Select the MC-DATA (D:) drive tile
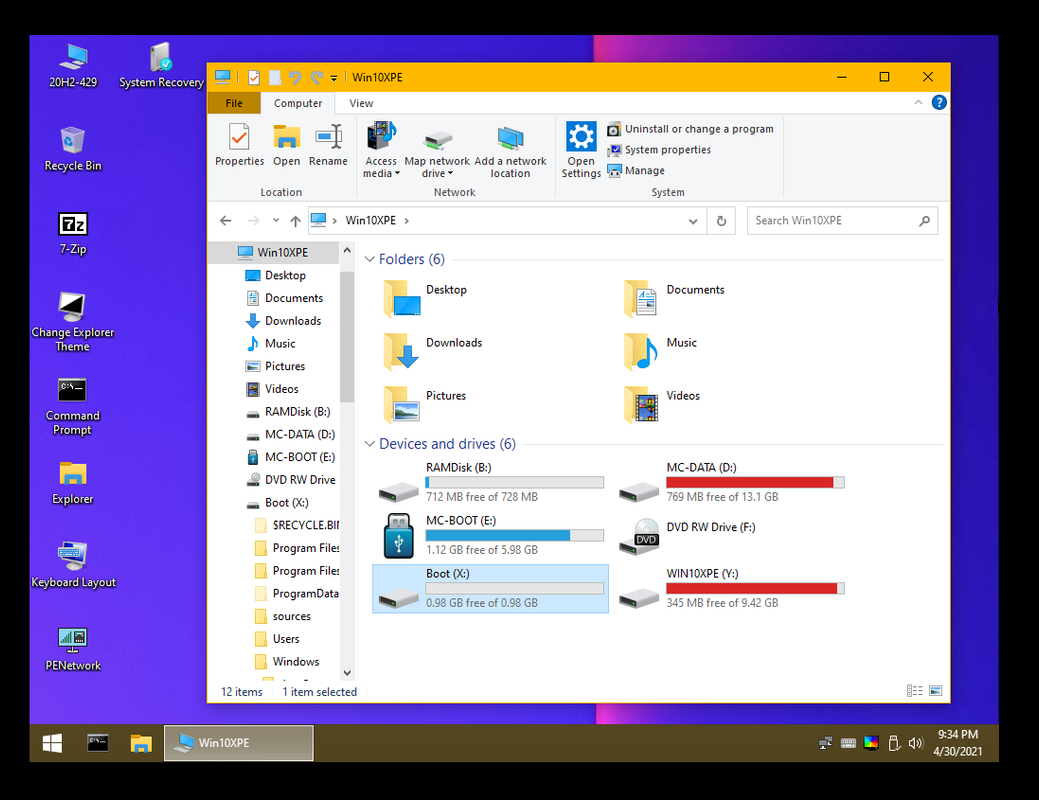Image resolution: width=1039 pixels, height=800 pixels. [x=731, y=483]
